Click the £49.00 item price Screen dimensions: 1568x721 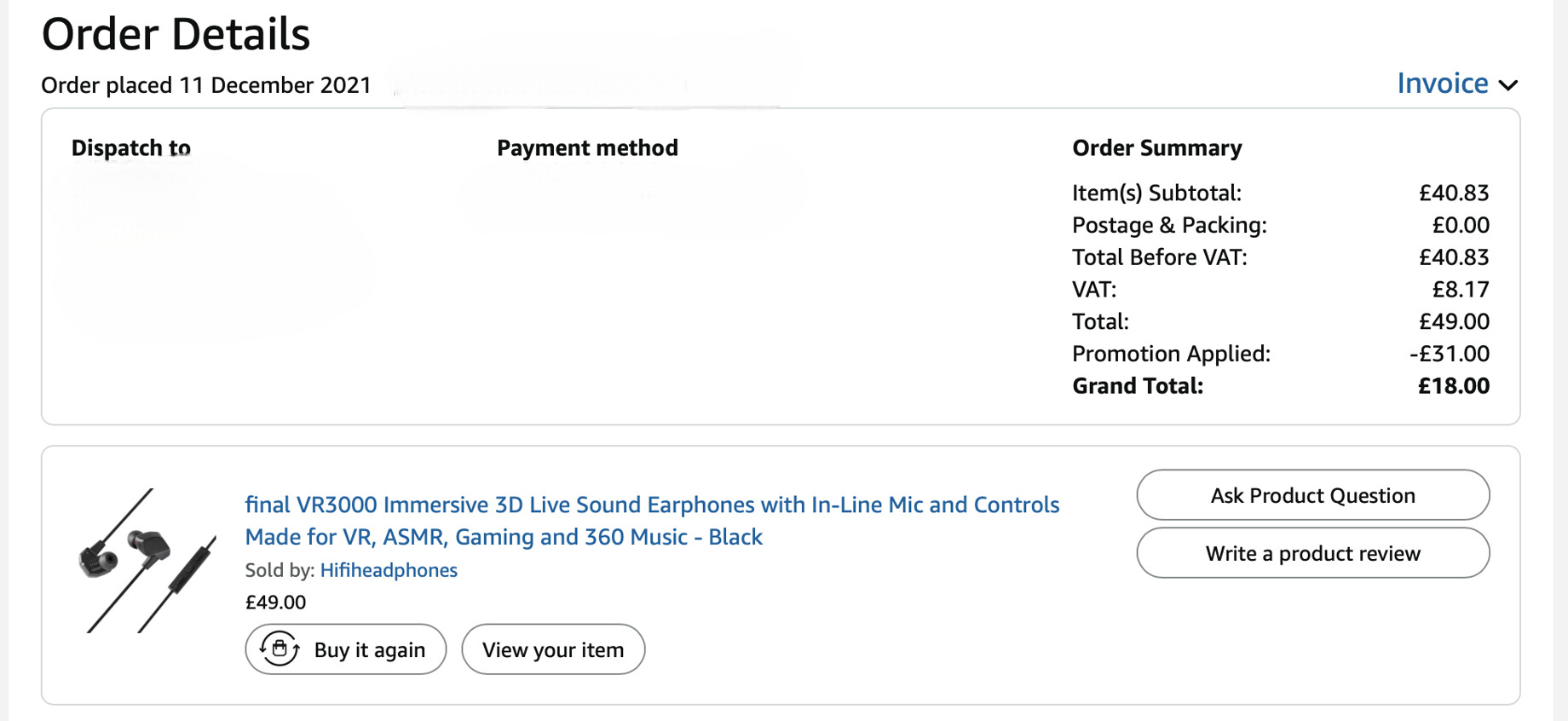[x=275, y=603]
